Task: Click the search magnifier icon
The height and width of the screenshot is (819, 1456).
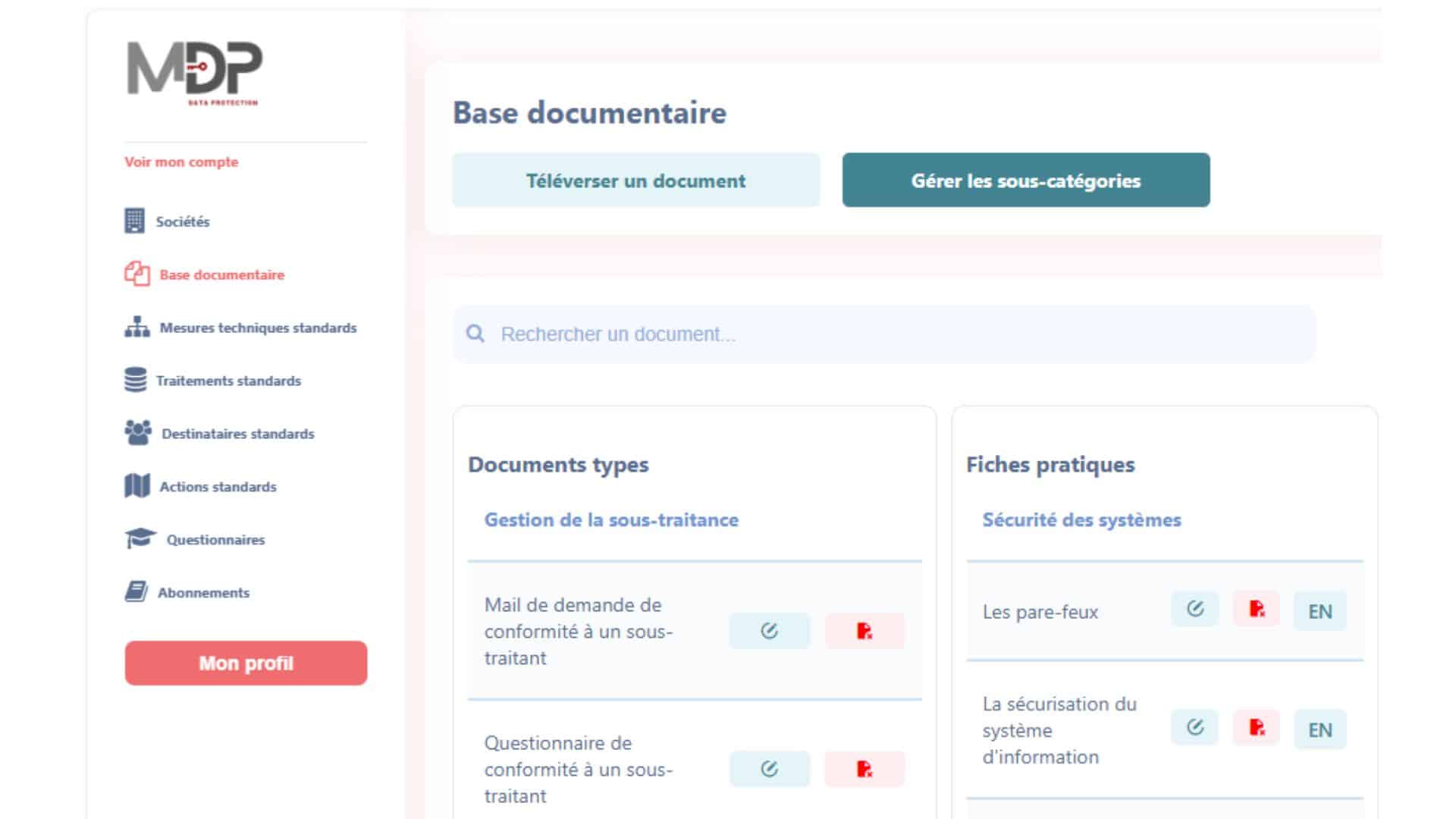Action: (475, 333)
